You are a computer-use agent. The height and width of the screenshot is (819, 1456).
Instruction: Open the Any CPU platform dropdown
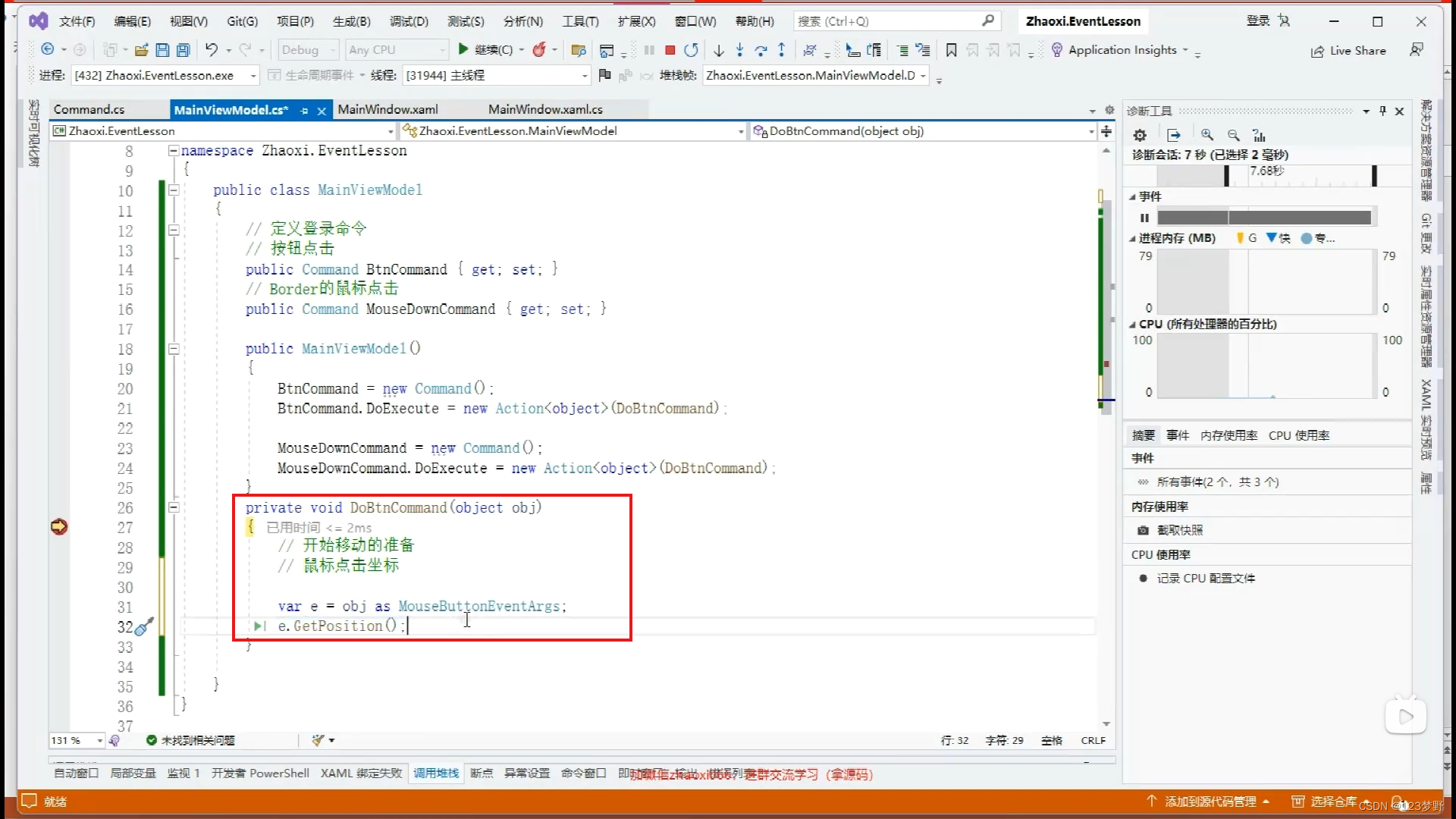coord(397,50)
